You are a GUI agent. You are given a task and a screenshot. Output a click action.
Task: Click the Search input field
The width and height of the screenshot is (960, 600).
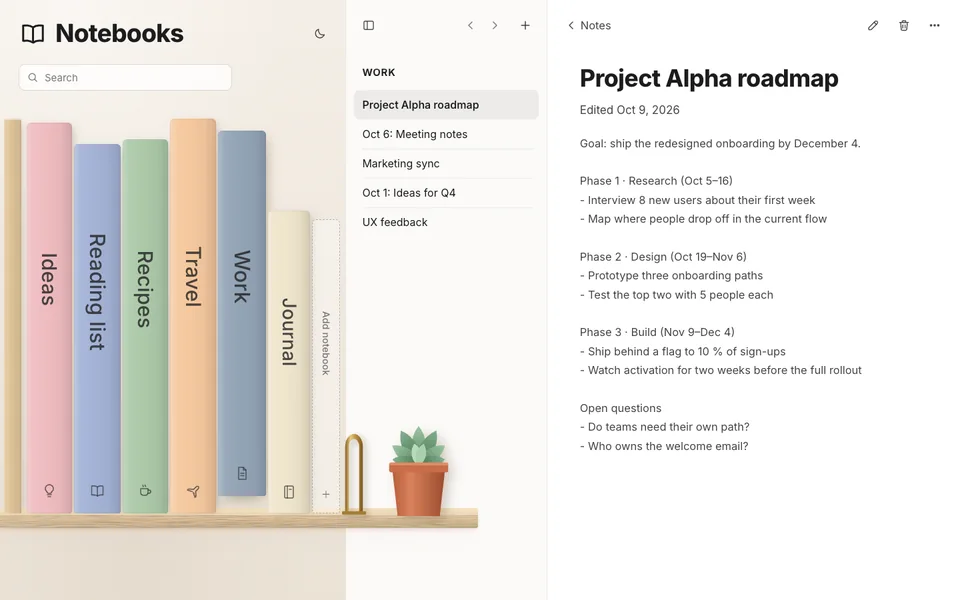(x=126, y=78)
